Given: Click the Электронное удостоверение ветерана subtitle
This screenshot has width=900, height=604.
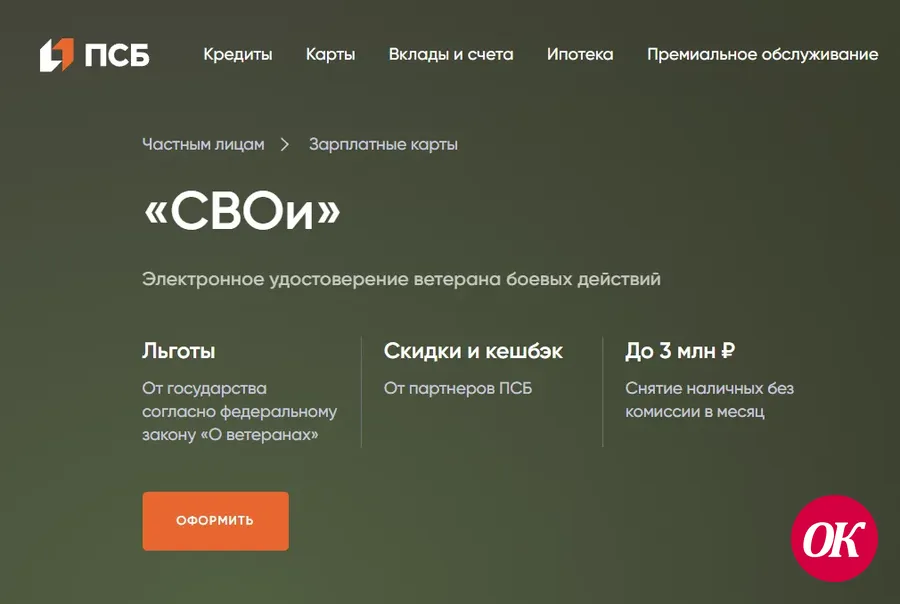Looking at the screenshot, I should pyautogui.click(x=401, y=279).
